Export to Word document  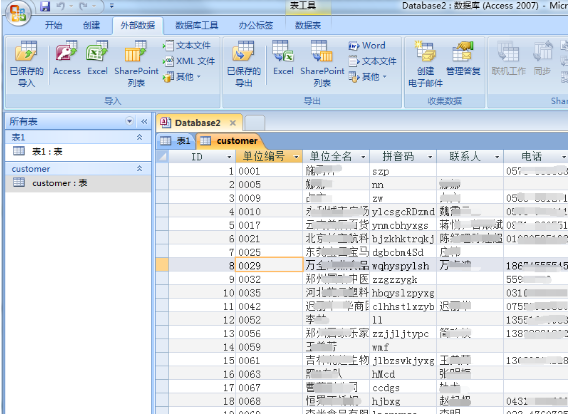pos(367,46)
